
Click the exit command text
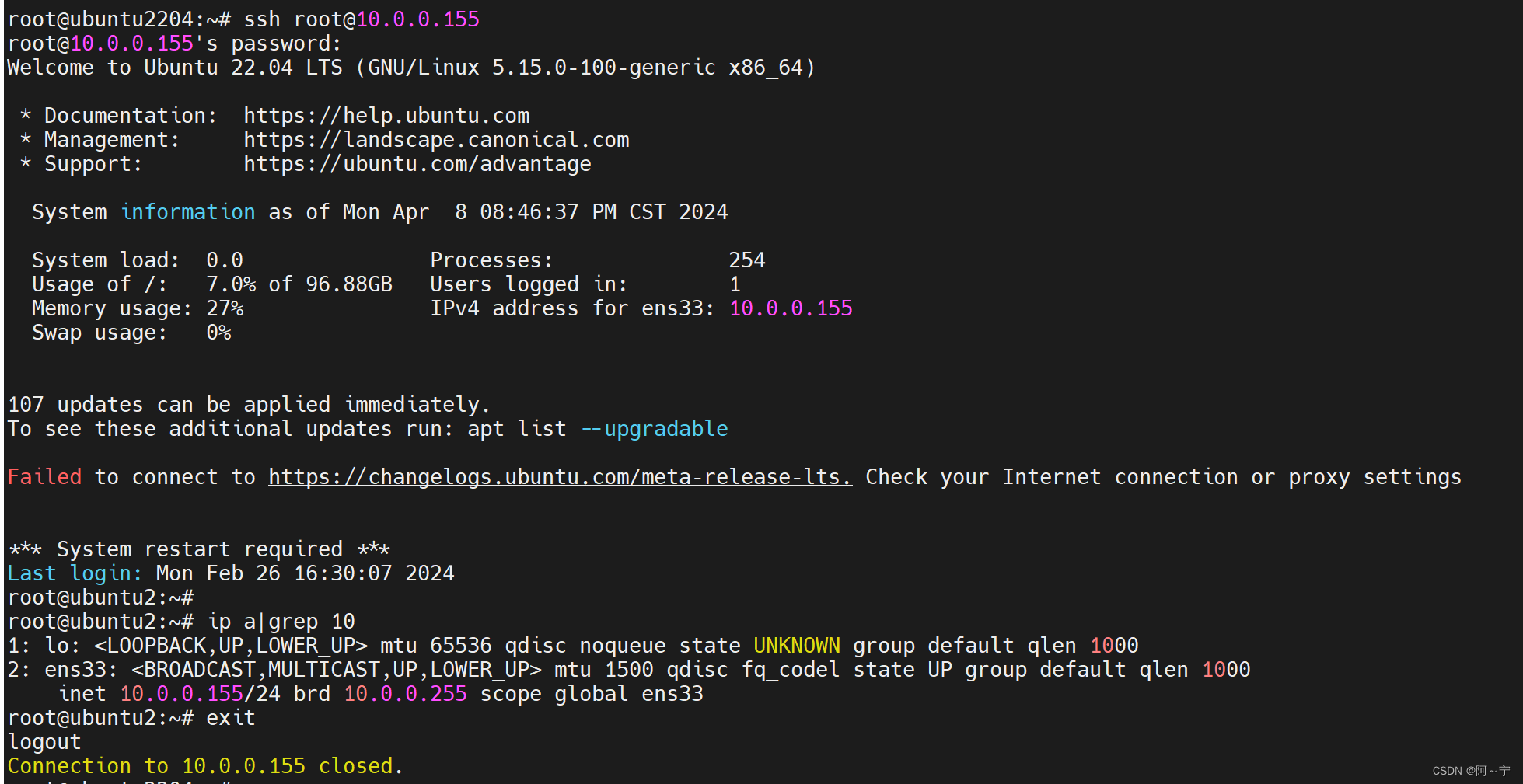[229, 717]
